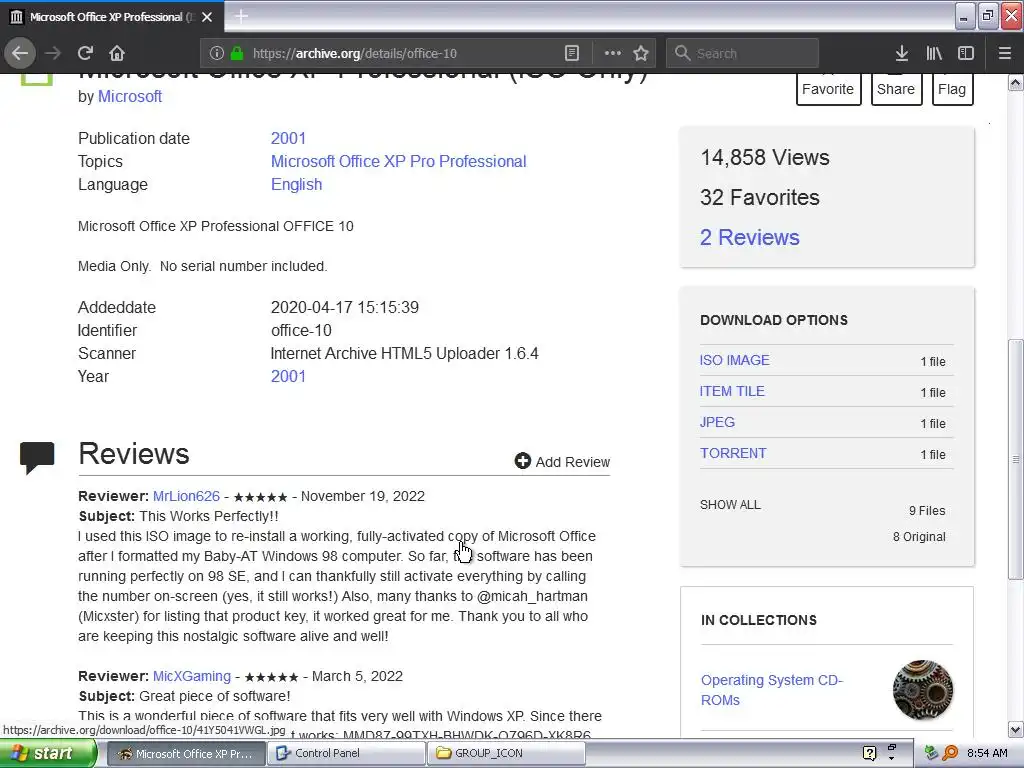Click the 32 Favorites text
Image resolution: width=1024 pixels, height=768 pixels.
pyautogui.click(x=760, y=197)
